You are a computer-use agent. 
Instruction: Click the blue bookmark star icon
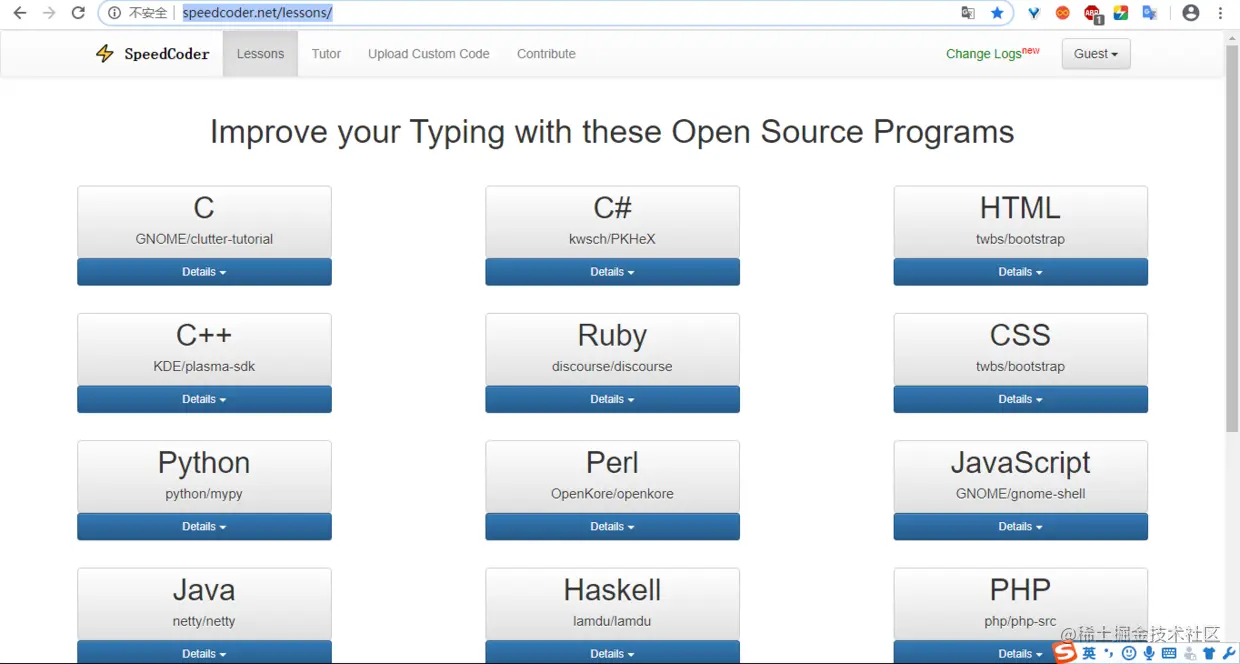(x=997, y=13)
